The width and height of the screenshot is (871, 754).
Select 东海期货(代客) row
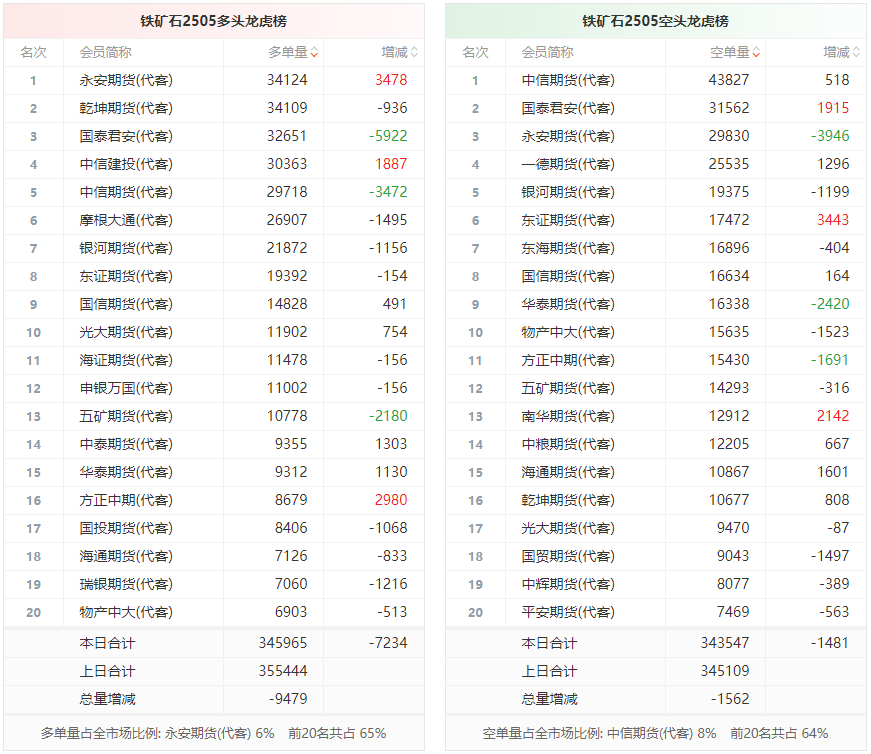pyautogui.click(x=655, y=248)
